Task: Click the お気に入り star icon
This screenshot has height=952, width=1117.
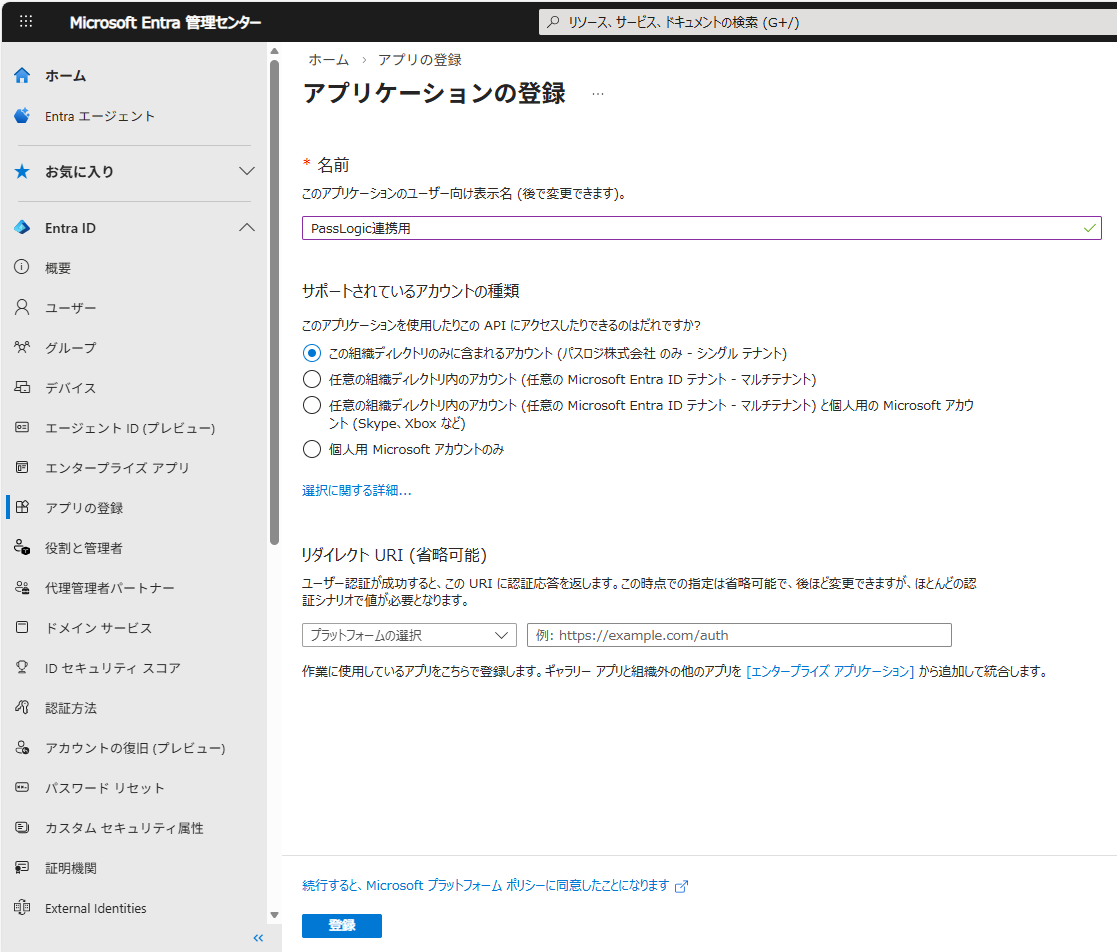Action: (x=22, y=171)
